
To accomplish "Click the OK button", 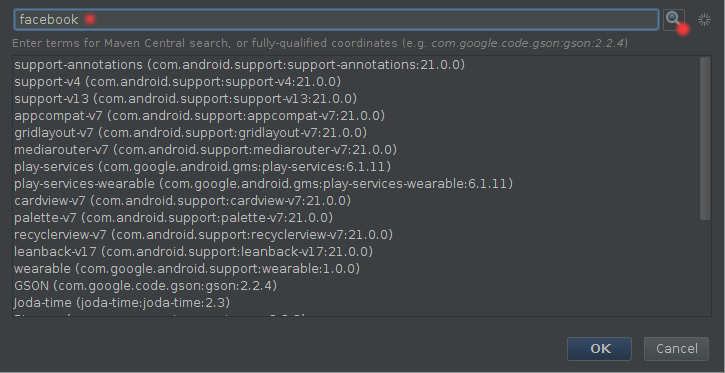I will [599, 349].
